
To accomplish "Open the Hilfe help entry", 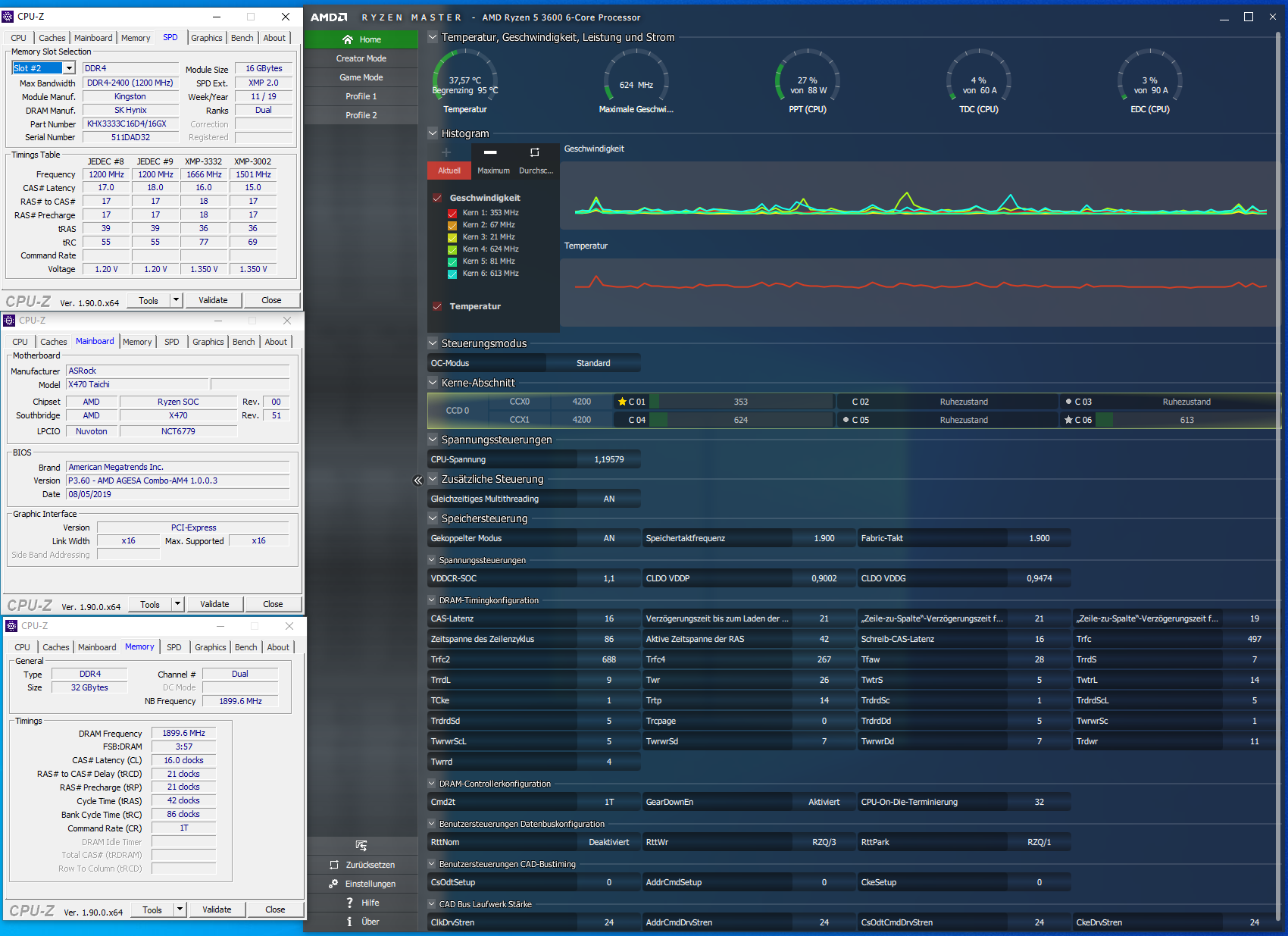I will [x=362, y=903].
